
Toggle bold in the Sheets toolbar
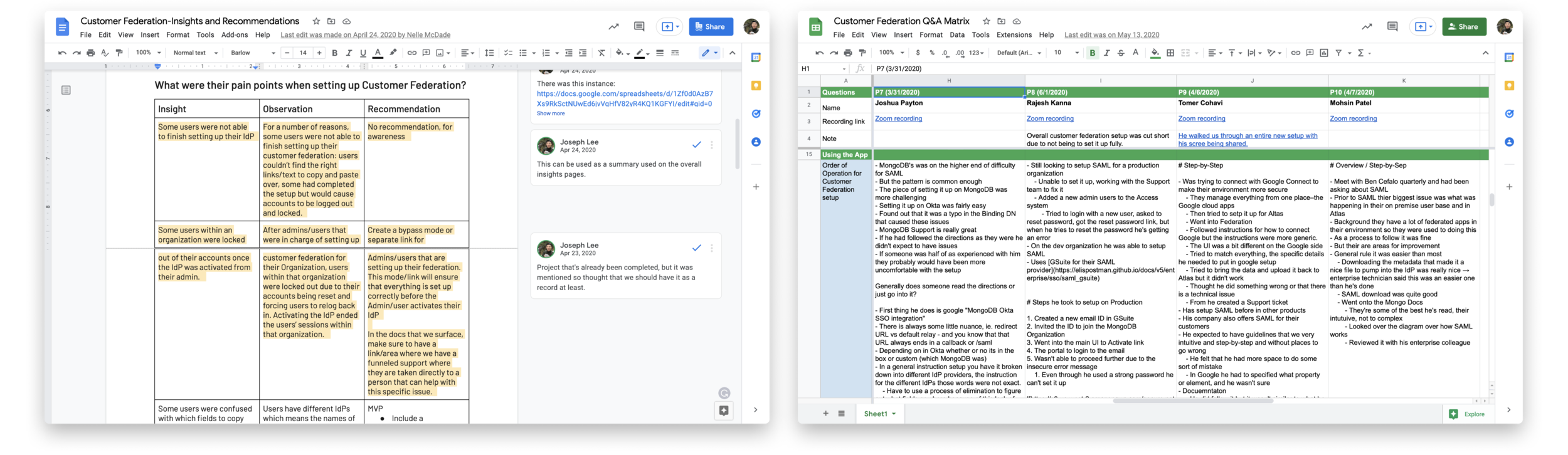tap(1092, 53)
